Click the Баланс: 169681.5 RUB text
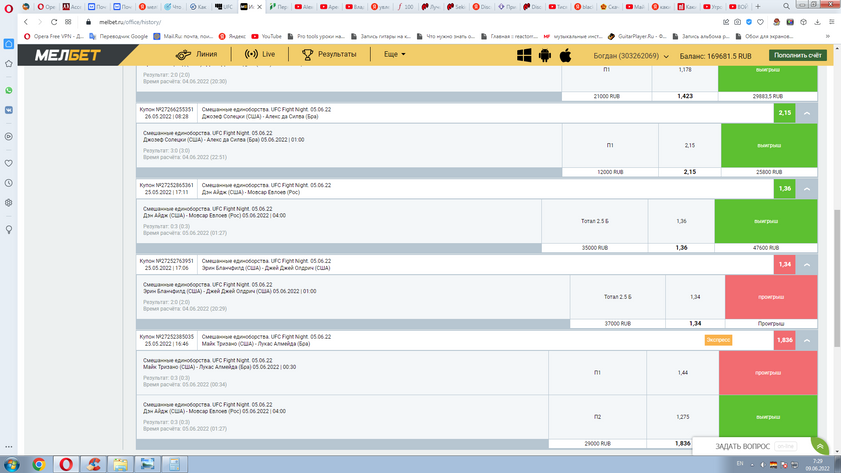 (715, 56)
